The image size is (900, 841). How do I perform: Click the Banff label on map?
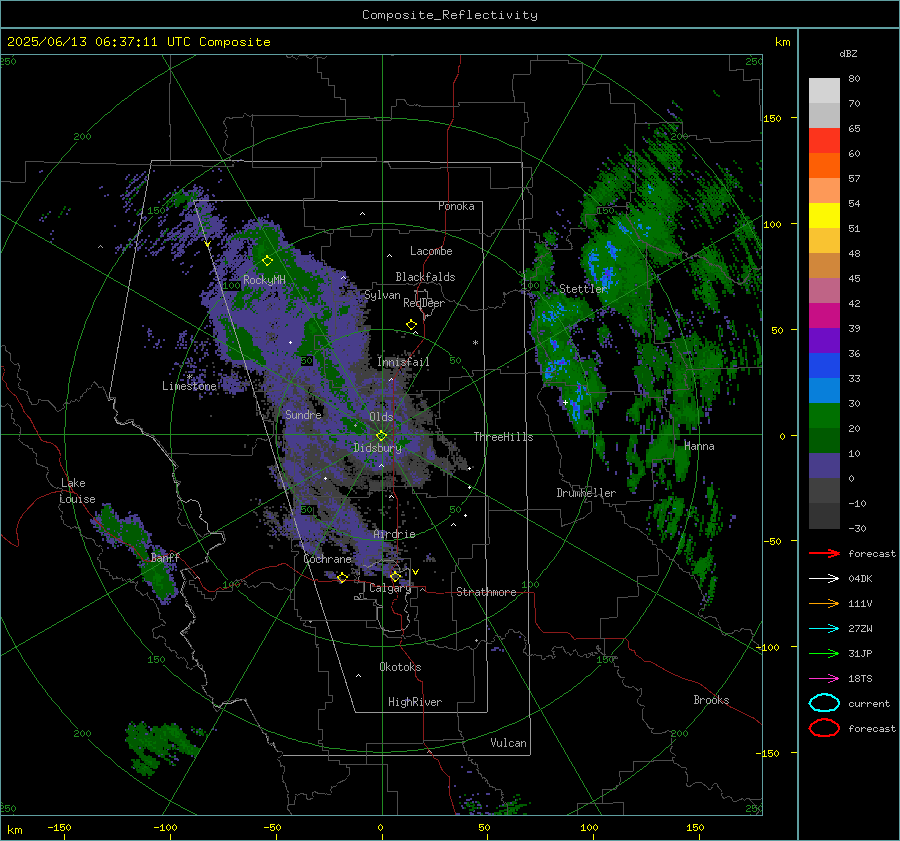pyautogui.click(x=165, y=557)
